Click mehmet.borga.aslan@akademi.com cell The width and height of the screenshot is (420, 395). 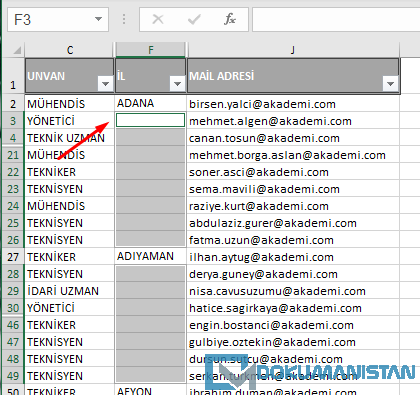pyautogui.click(x=293, y=155)
